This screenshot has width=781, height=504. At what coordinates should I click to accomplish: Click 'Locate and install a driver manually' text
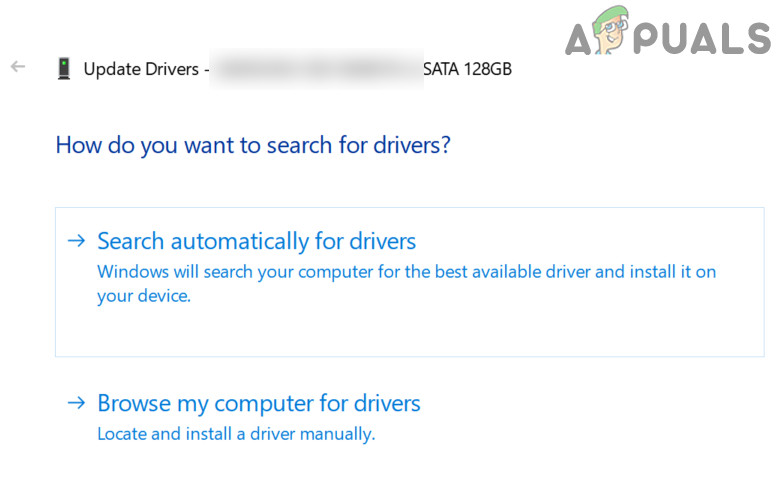235,434
